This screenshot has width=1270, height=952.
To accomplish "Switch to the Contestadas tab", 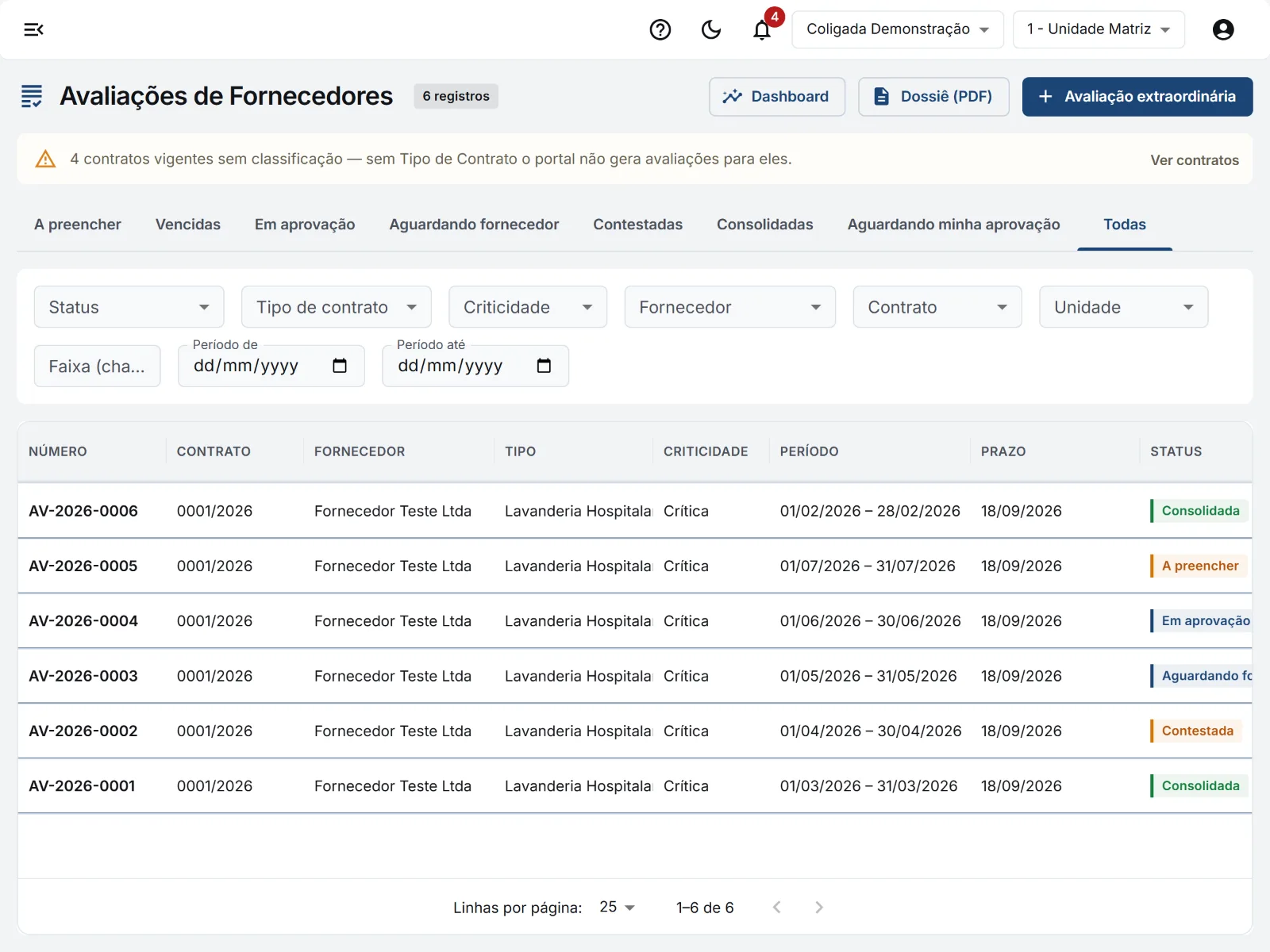I will 638,225.
